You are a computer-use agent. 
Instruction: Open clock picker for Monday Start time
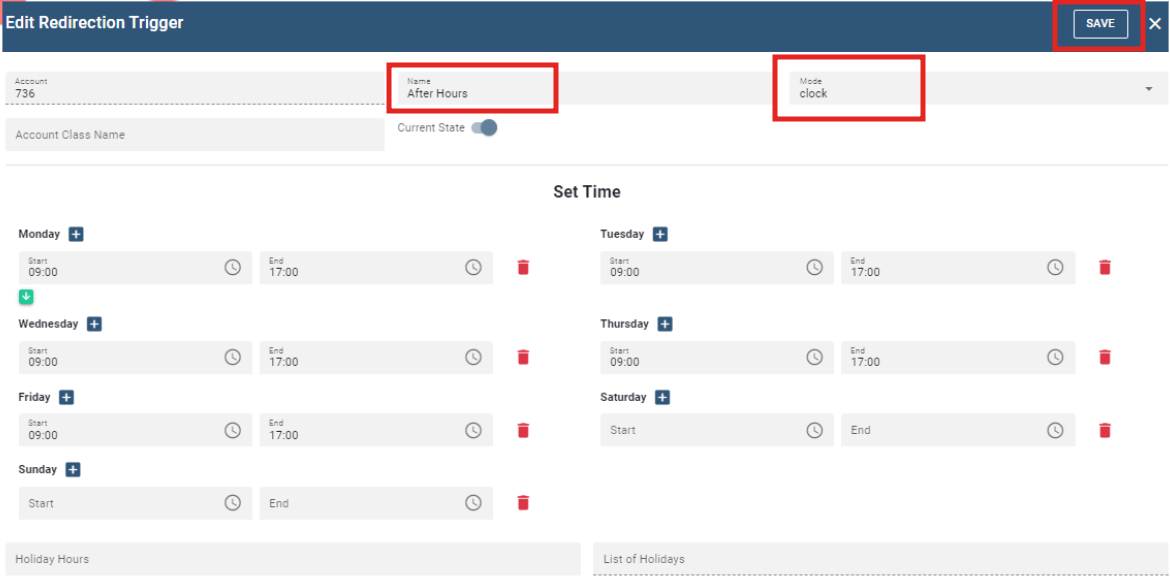point(232,267)
